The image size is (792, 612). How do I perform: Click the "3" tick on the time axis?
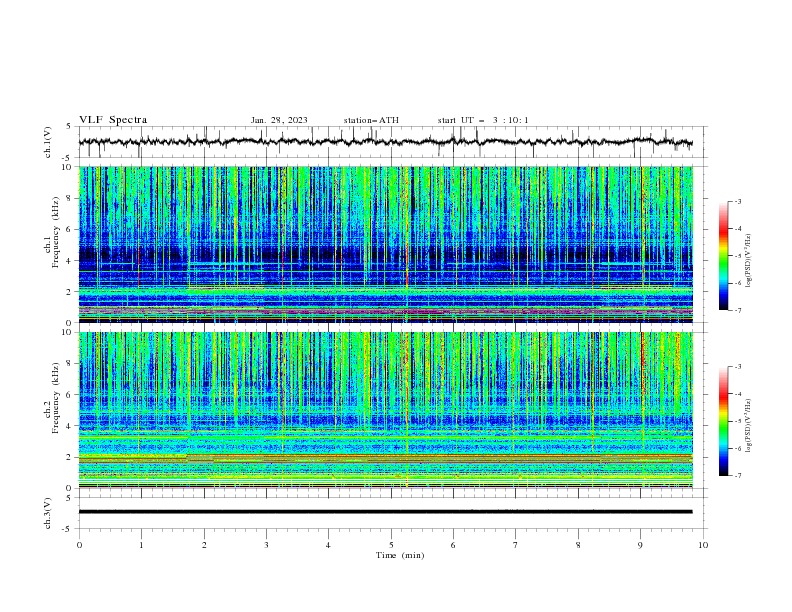click(266, 545)
